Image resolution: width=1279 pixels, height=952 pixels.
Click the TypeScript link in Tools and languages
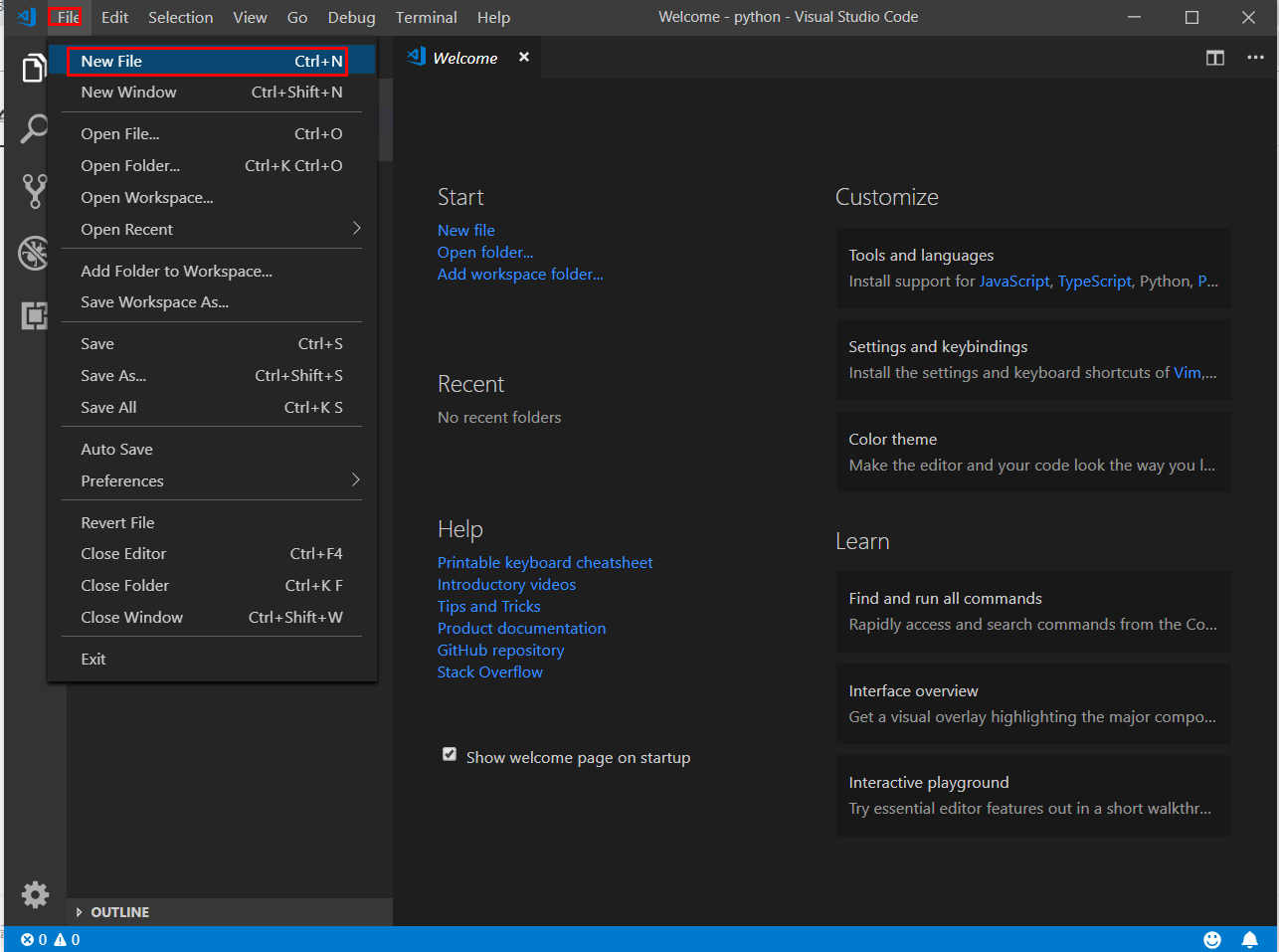1094,282
